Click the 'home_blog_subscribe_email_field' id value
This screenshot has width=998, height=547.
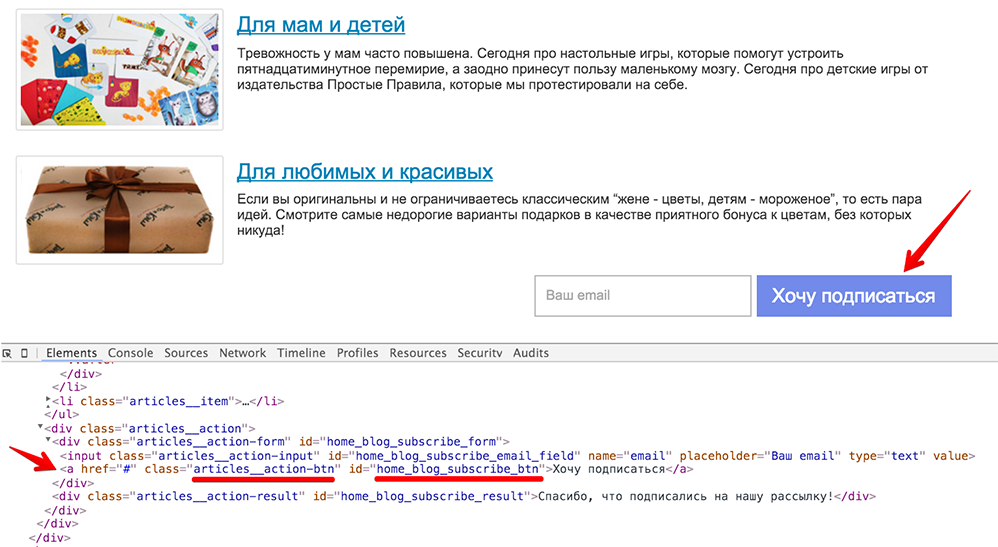(465, 456)
